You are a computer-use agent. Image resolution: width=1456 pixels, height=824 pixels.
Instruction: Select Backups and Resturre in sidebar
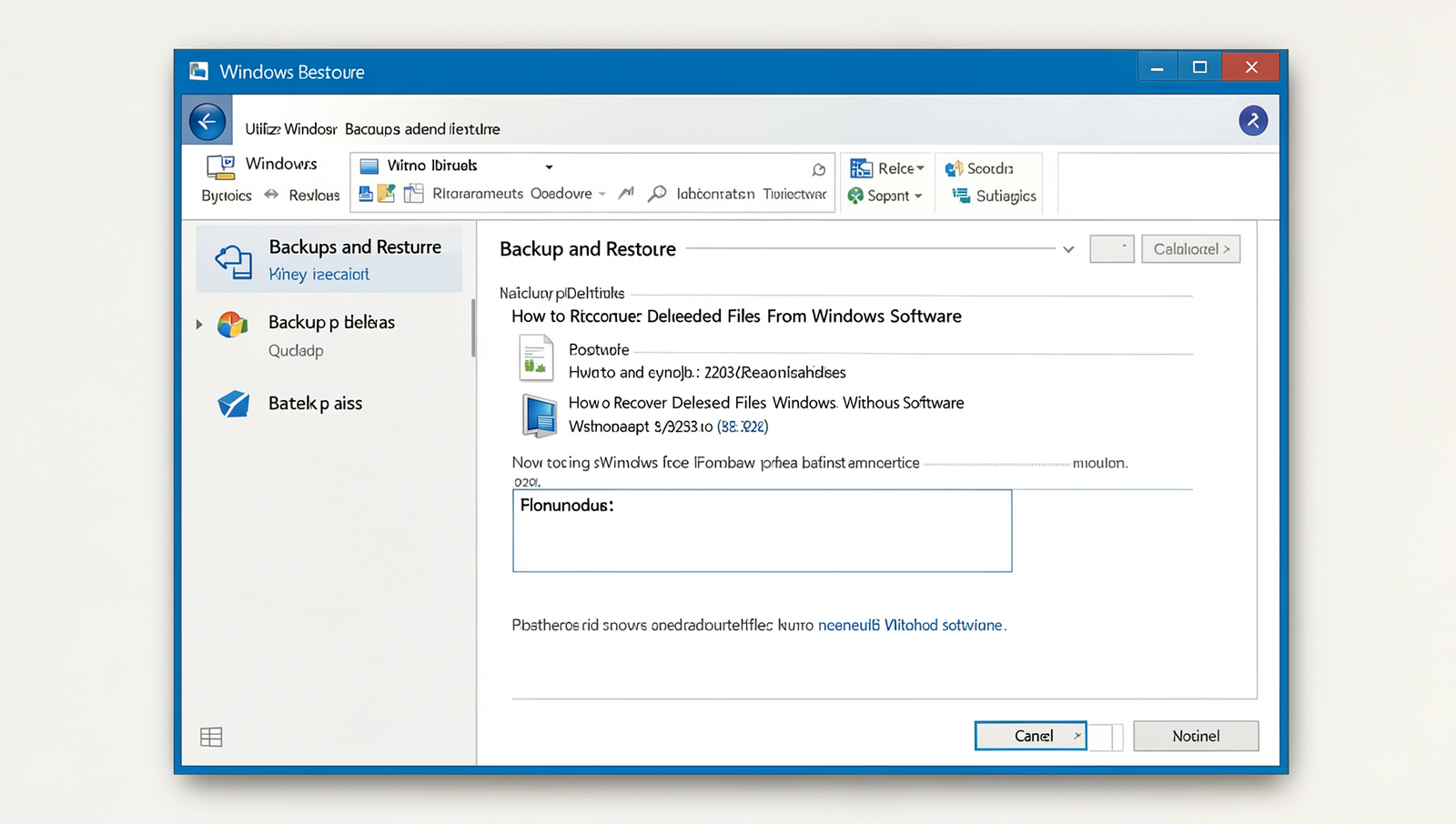[329, 259]
